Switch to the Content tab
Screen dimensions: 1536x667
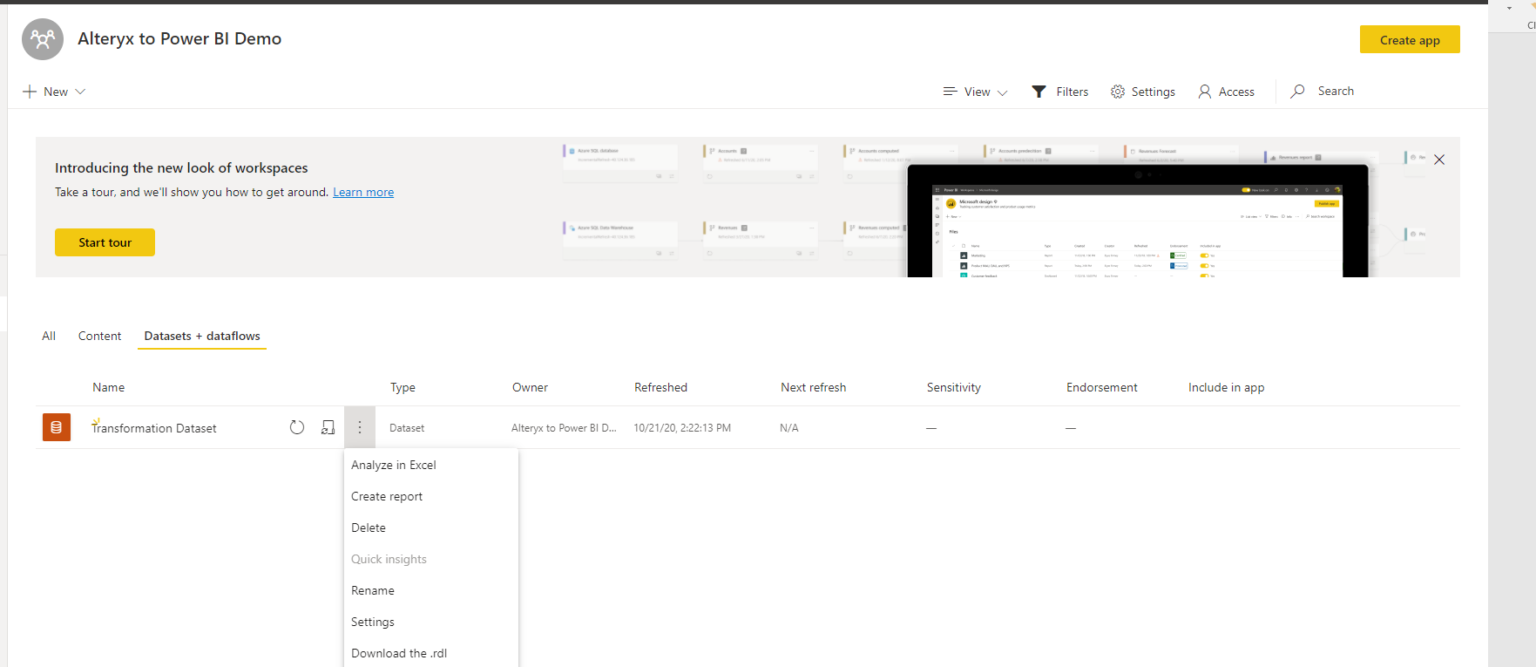point(100,336)
